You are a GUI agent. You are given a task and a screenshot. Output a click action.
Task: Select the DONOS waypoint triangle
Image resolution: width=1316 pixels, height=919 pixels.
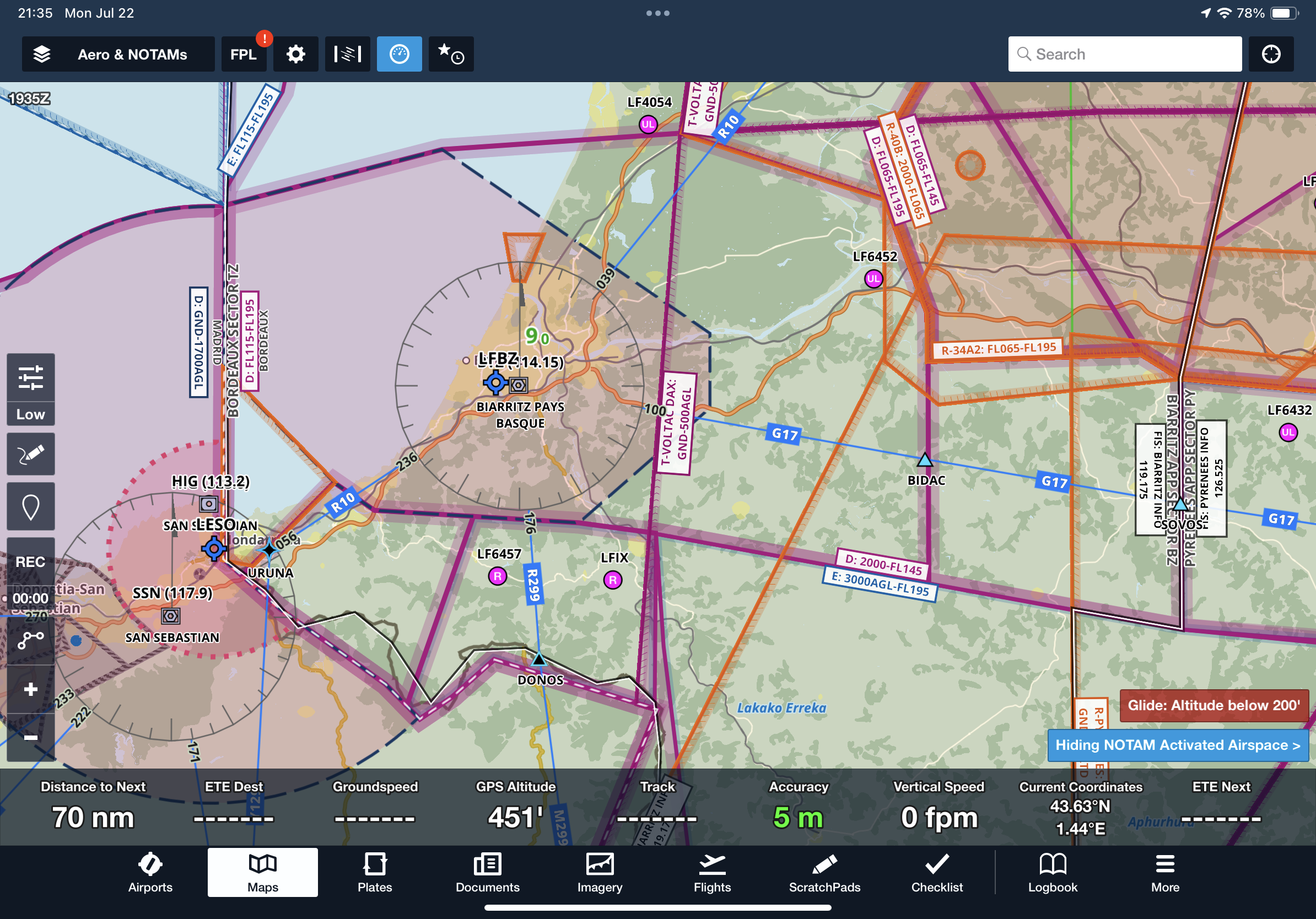(539, 659)
